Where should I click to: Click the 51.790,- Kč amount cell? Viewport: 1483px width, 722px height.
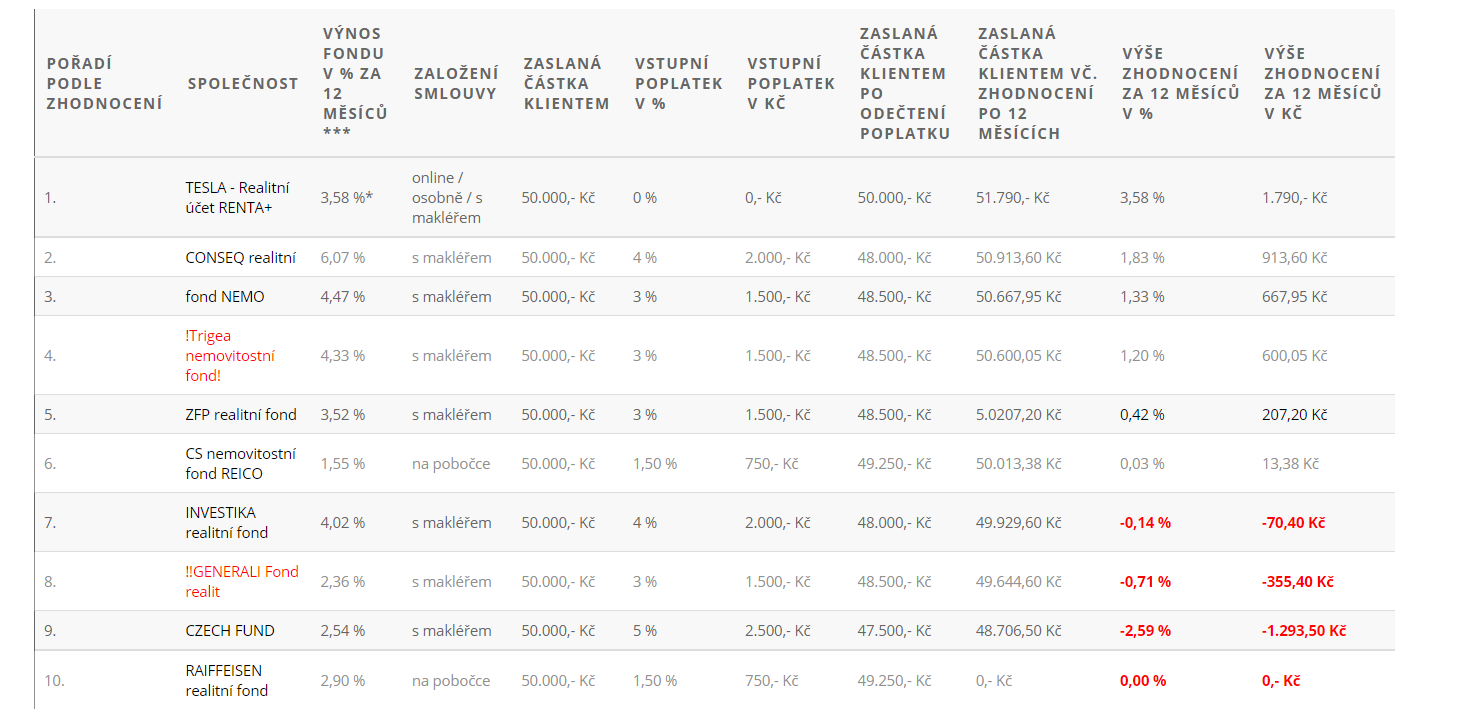point(1013,197)
